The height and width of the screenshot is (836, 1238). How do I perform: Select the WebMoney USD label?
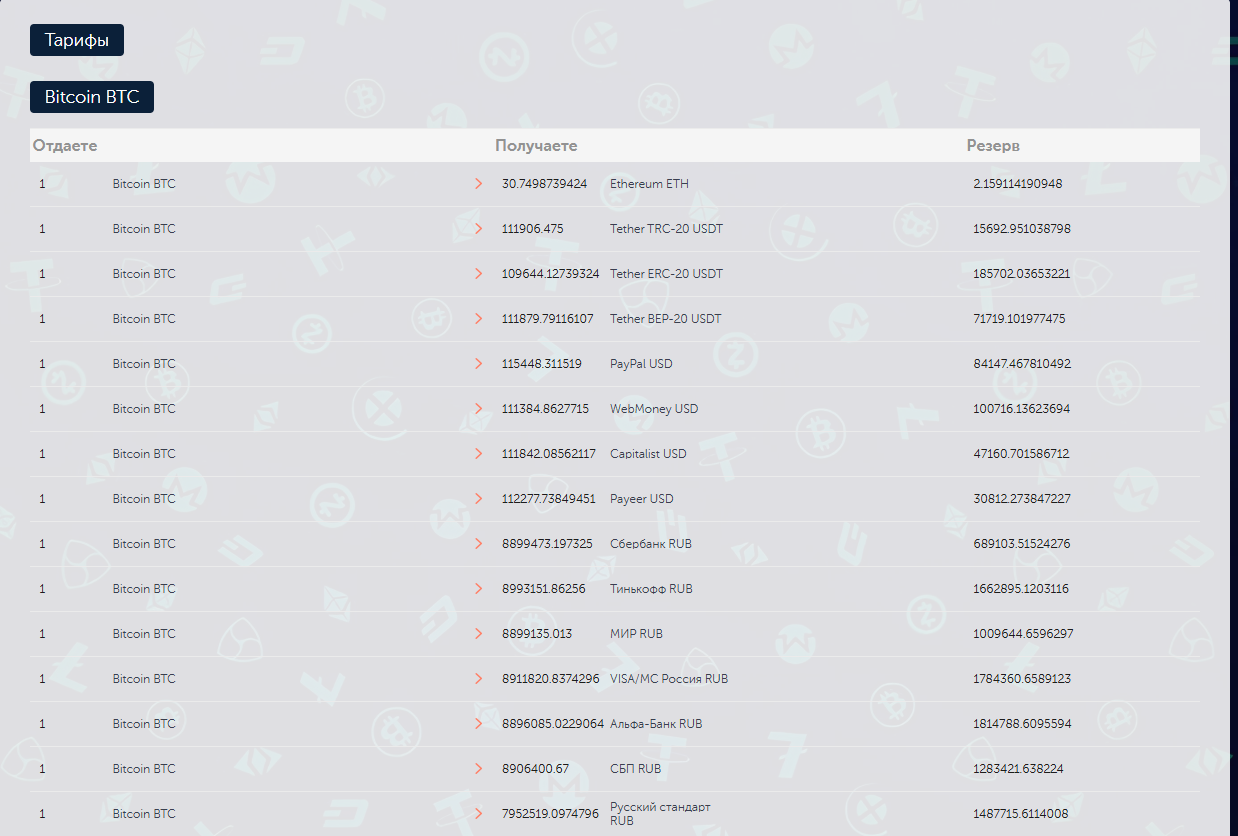coord(654,409)
